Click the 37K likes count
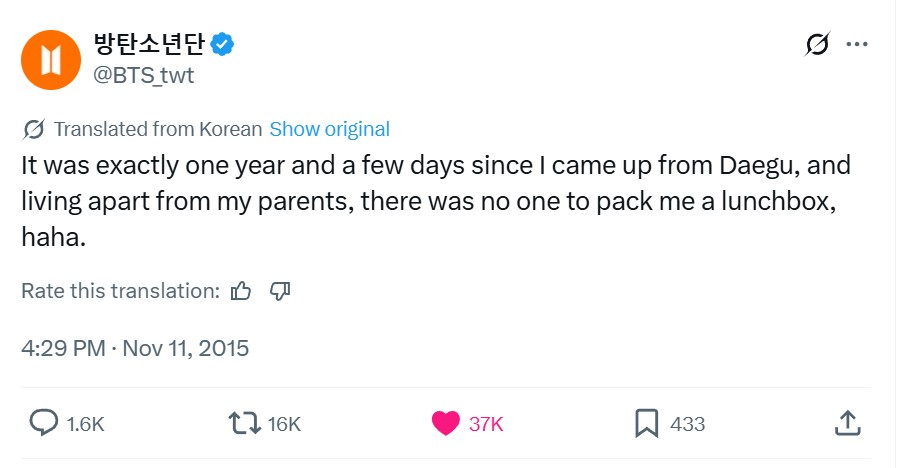Image resolution: width=900 pixels, height=468 pixels. tap(486, 424)
